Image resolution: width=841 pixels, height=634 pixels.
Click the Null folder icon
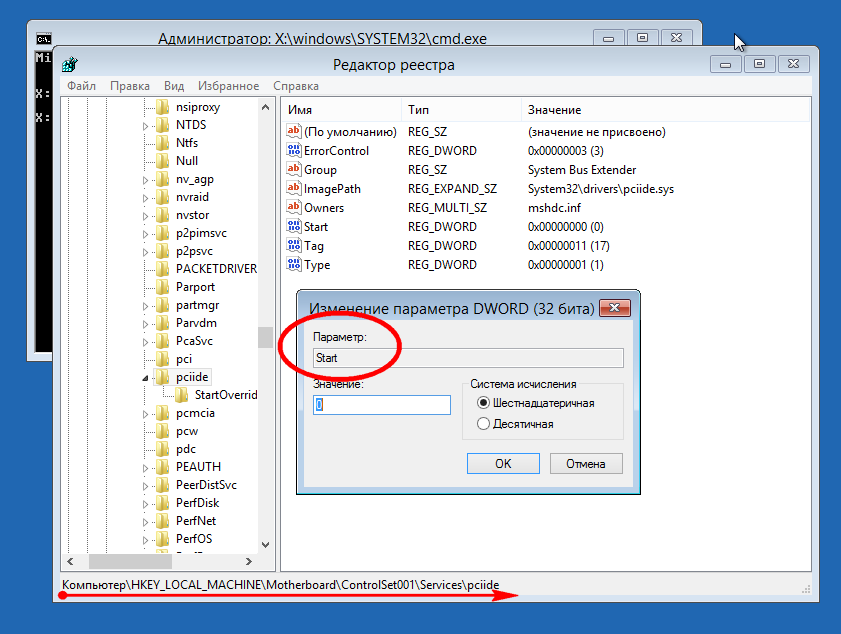(x=163, y=161)
